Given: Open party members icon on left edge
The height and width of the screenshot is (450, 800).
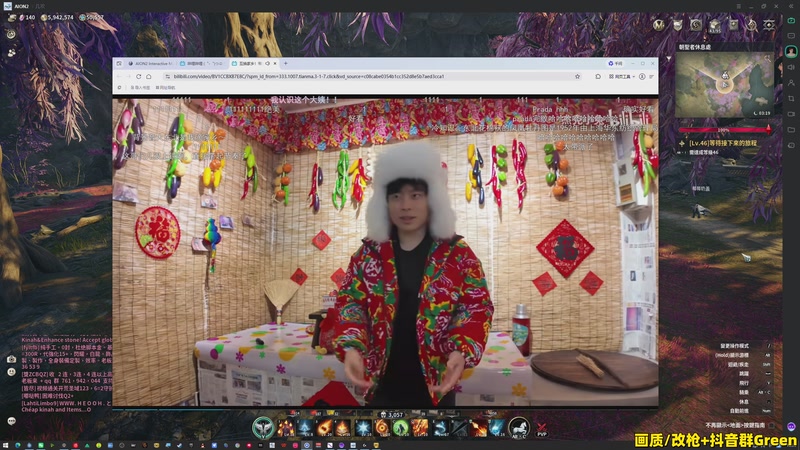Looking at the screenshot, I should (11, 53).
